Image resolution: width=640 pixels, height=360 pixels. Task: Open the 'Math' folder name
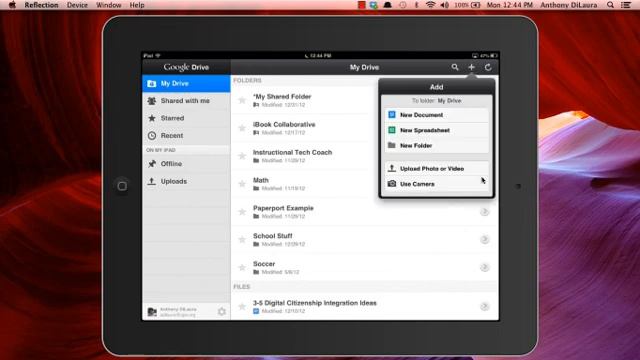click(261, 180)
